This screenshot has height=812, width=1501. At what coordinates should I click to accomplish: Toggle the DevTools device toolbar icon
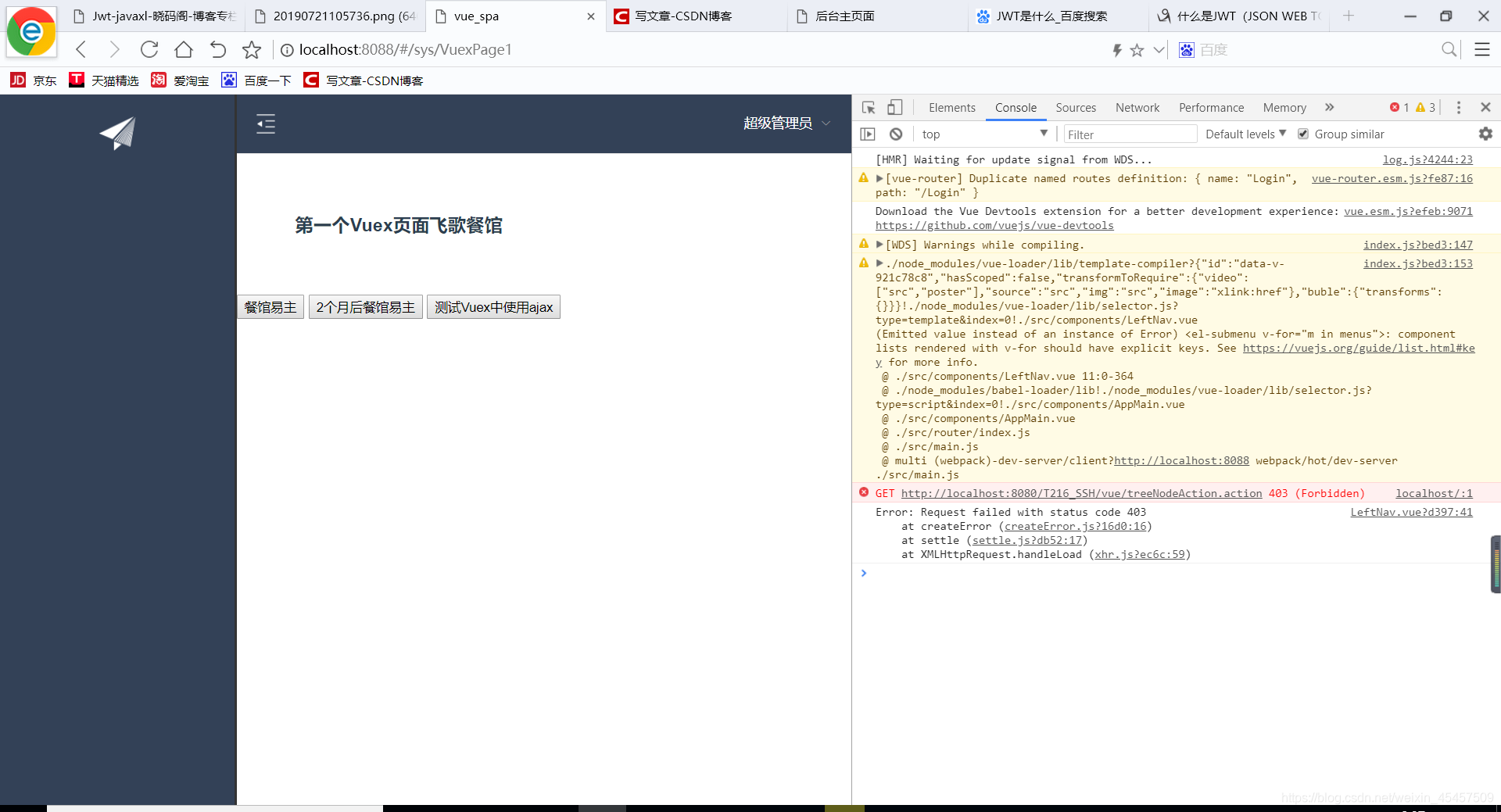(895, 108)
